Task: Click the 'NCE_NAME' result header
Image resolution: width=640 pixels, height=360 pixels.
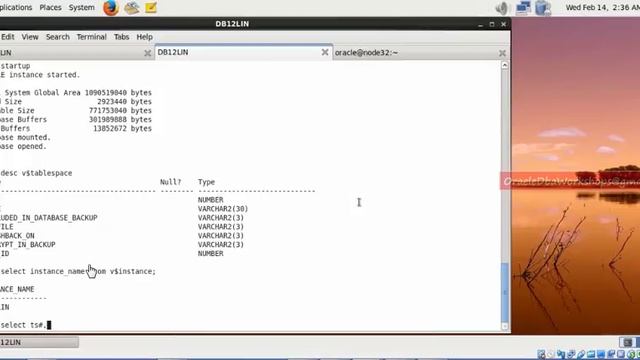Action: [x=17, y=289]
